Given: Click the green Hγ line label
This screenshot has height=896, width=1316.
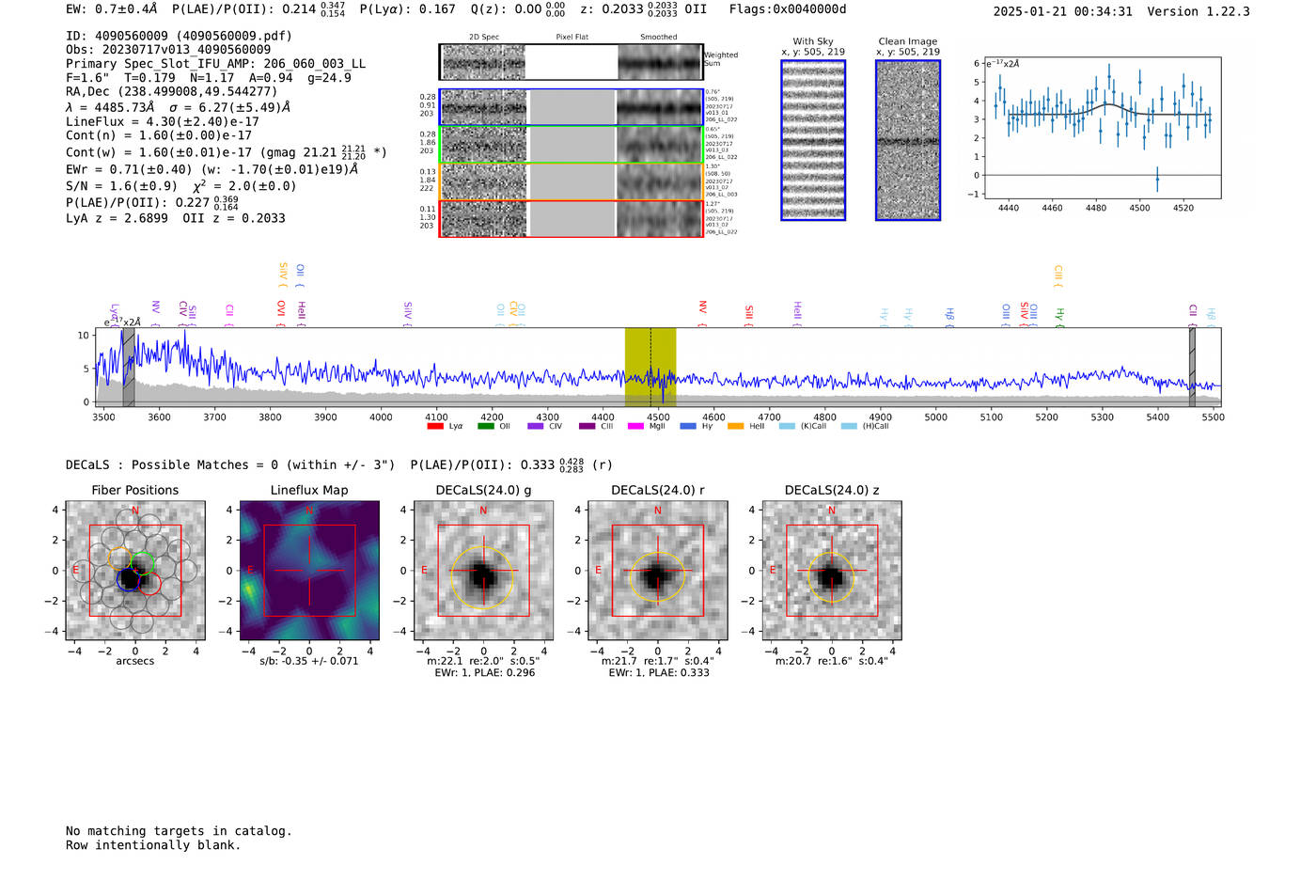Looking at the screenshot, I should coord(1059,317).
